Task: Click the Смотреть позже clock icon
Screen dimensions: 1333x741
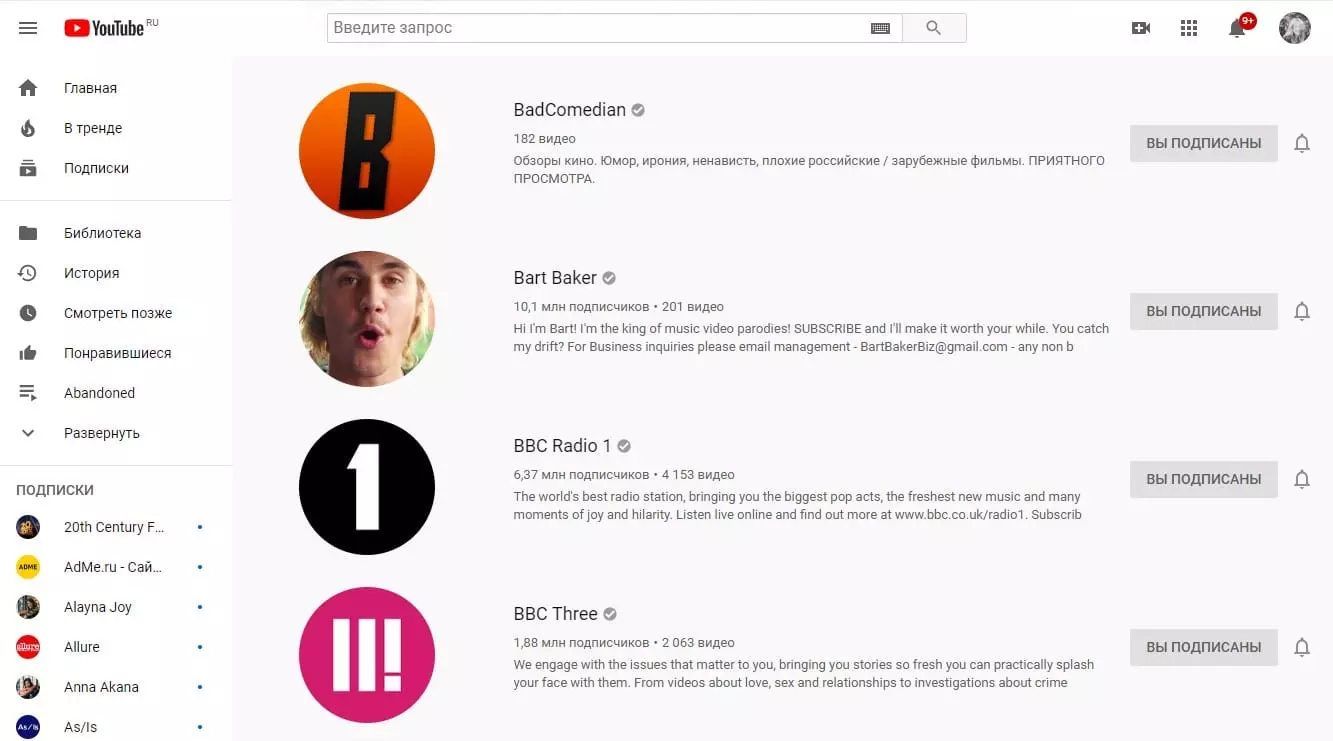Action: pos(28,313)
